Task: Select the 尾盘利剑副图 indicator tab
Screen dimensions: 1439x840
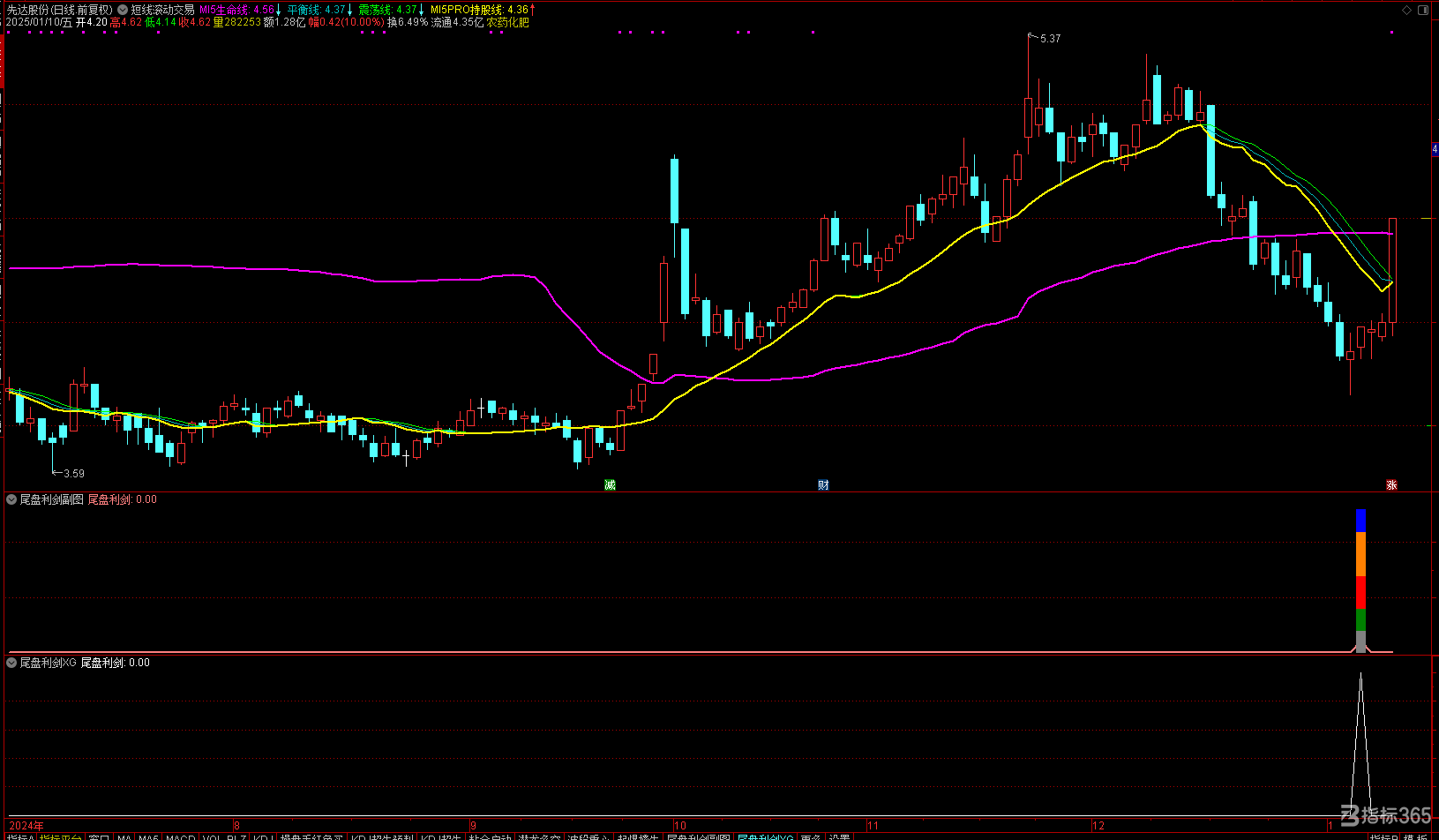Action: (699, 837)
